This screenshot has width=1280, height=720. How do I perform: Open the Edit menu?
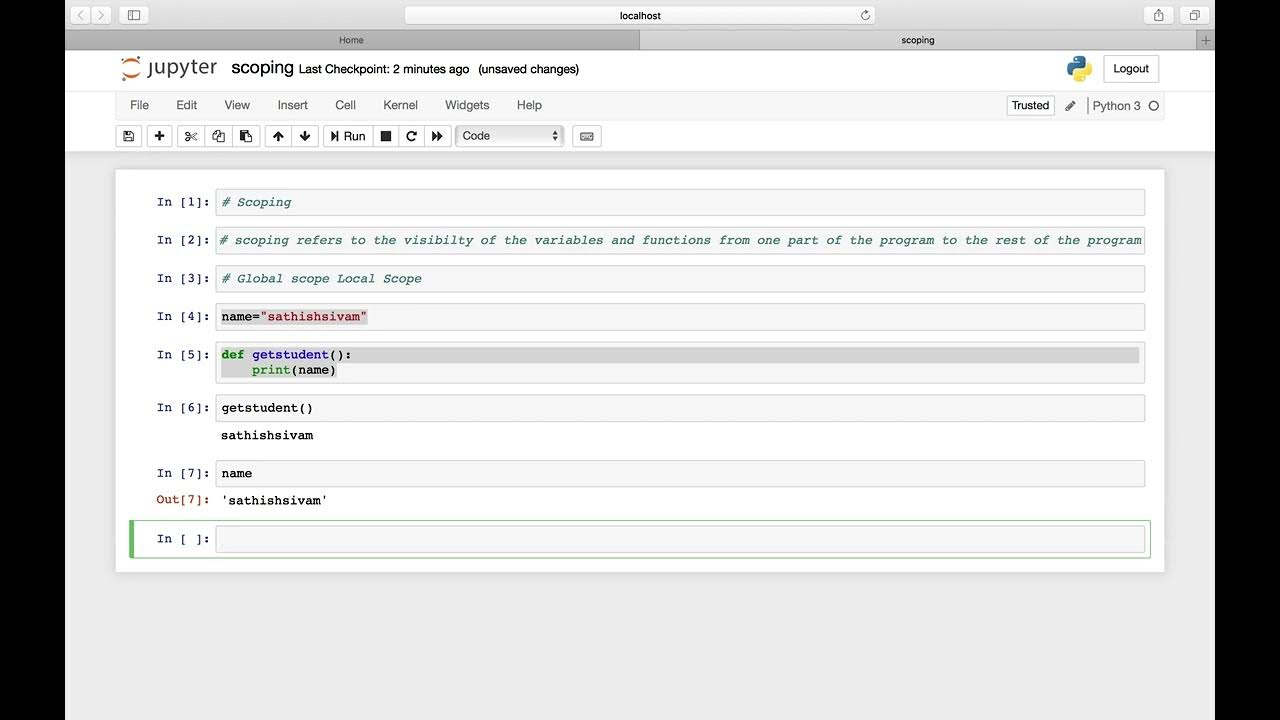pyautogui.click(x=187, y=105)
